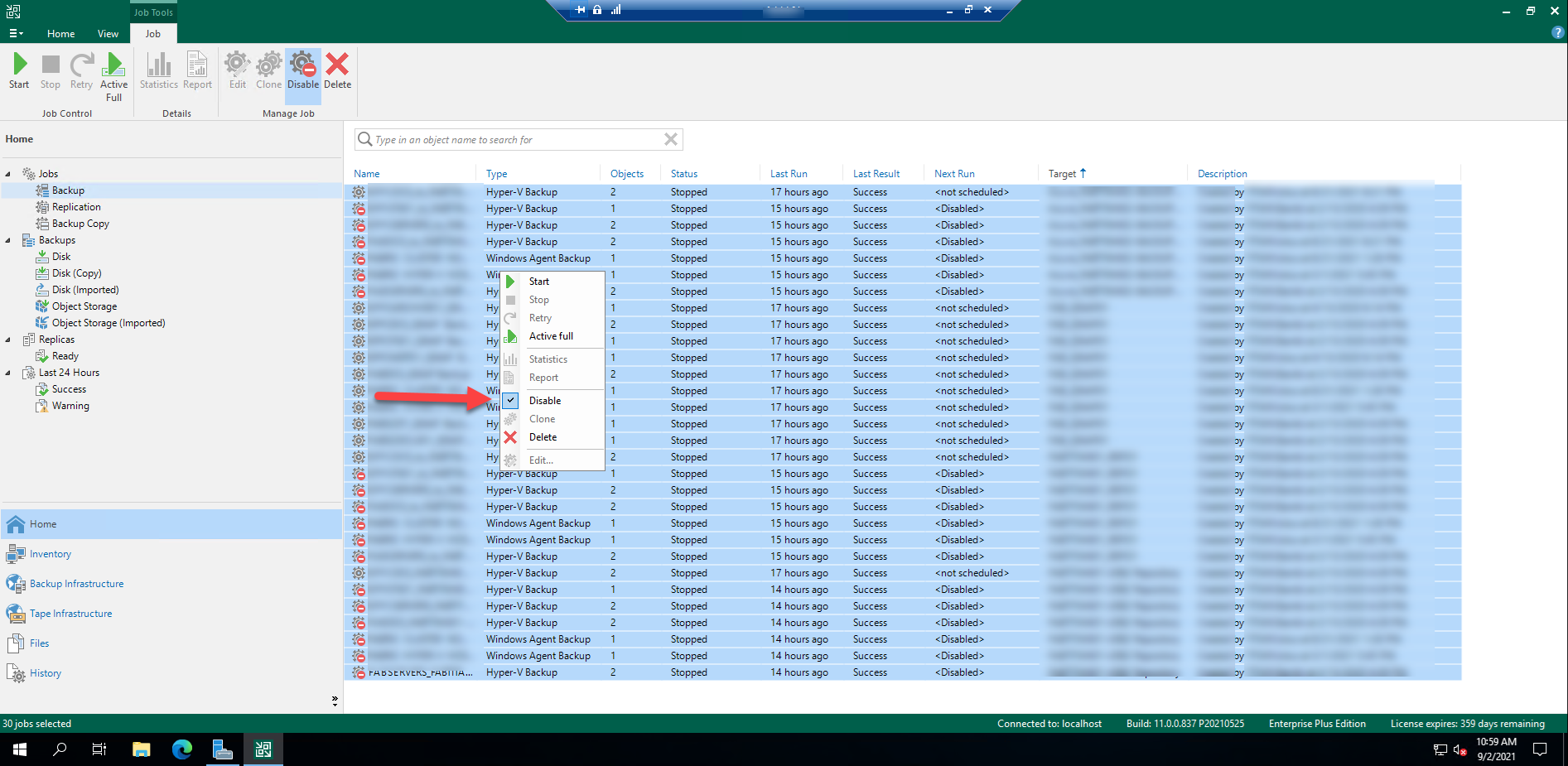Switch to the View ribbon tab

point(108,34)
